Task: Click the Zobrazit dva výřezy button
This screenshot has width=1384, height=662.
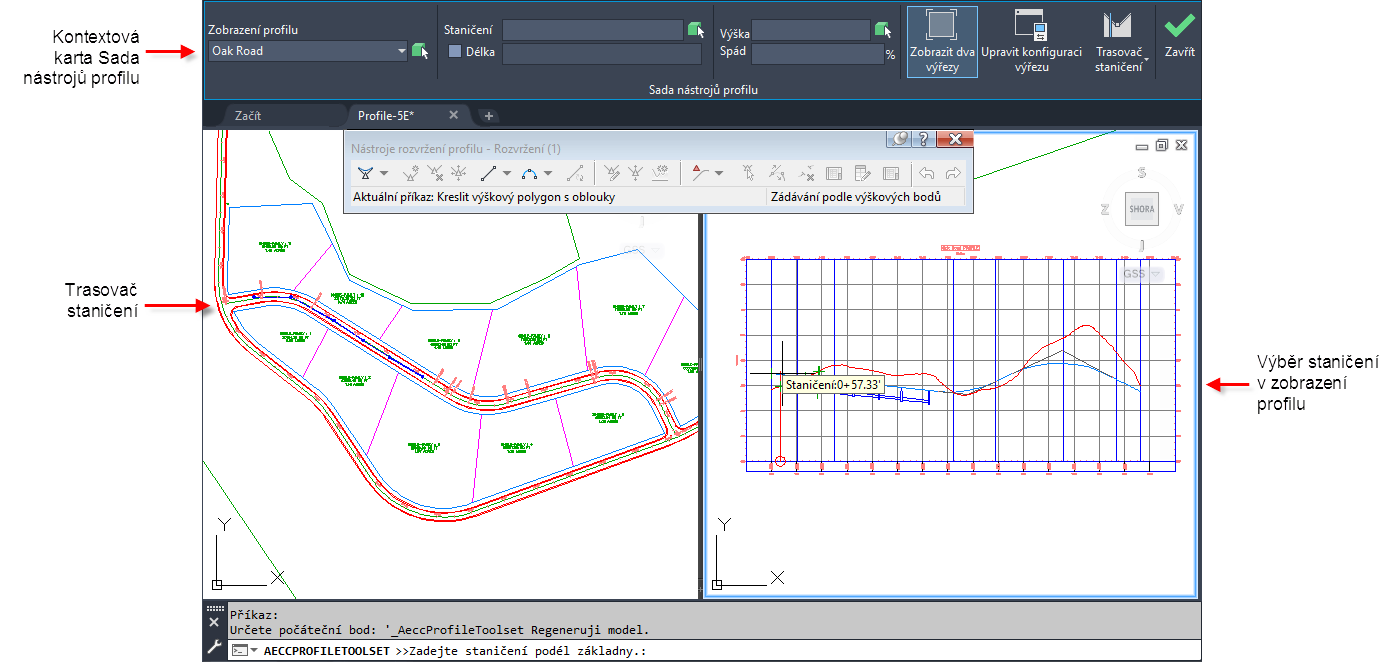Action: (941, 42)
